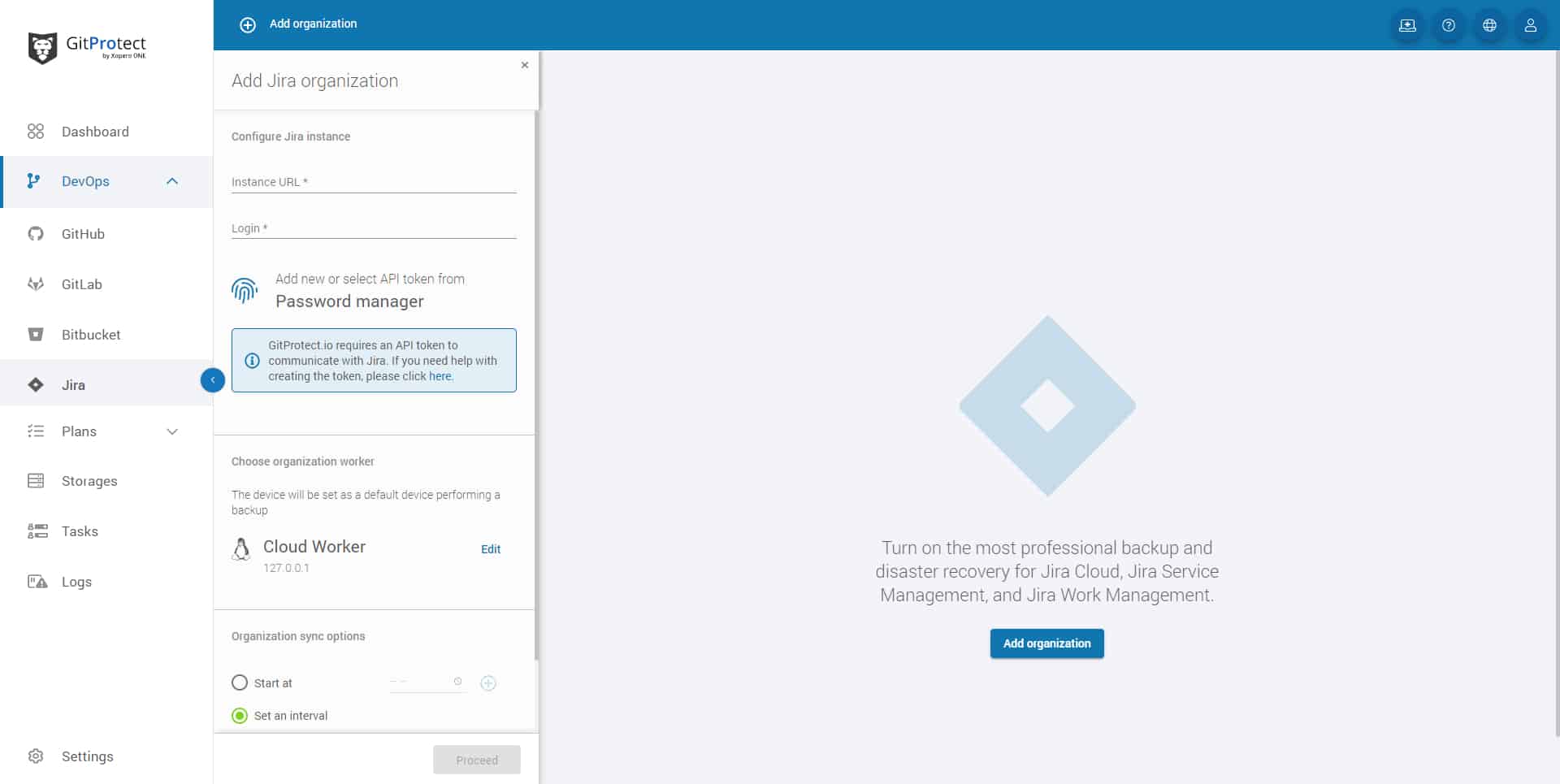The height and width of the screenshot is (784, 1560).
Task: Open Settings in the sidebar
Action: point(87,756)
